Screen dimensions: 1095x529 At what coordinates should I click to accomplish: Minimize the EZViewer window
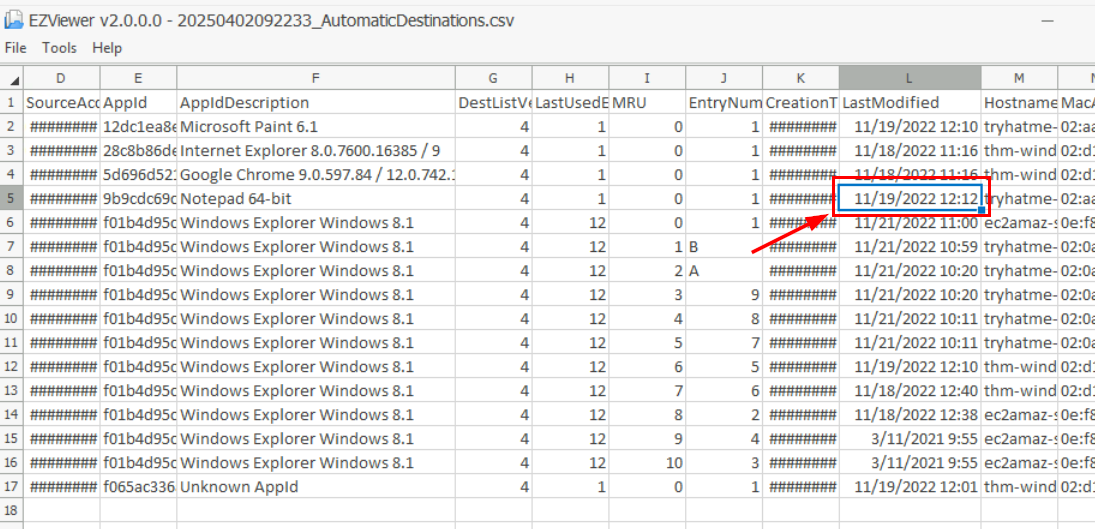(x=1047, y=21)
